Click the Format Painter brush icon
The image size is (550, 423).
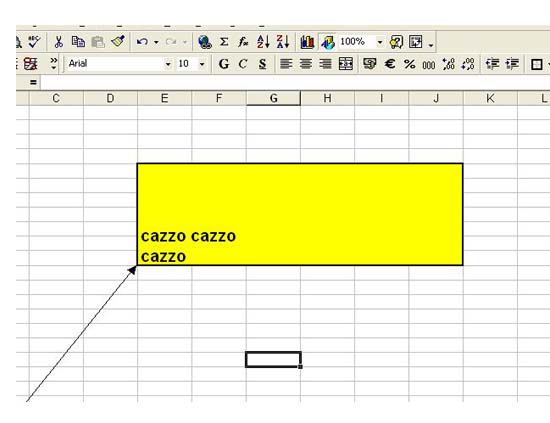tap(118, 42)
